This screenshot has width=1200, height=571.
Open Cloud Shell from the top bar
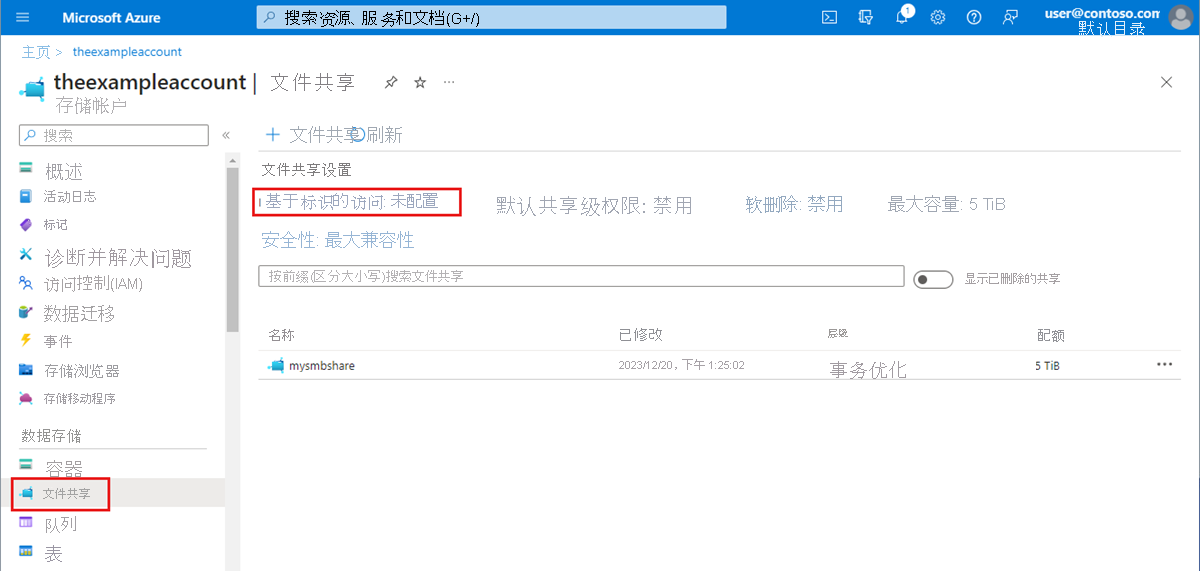(x=829, y=17)
